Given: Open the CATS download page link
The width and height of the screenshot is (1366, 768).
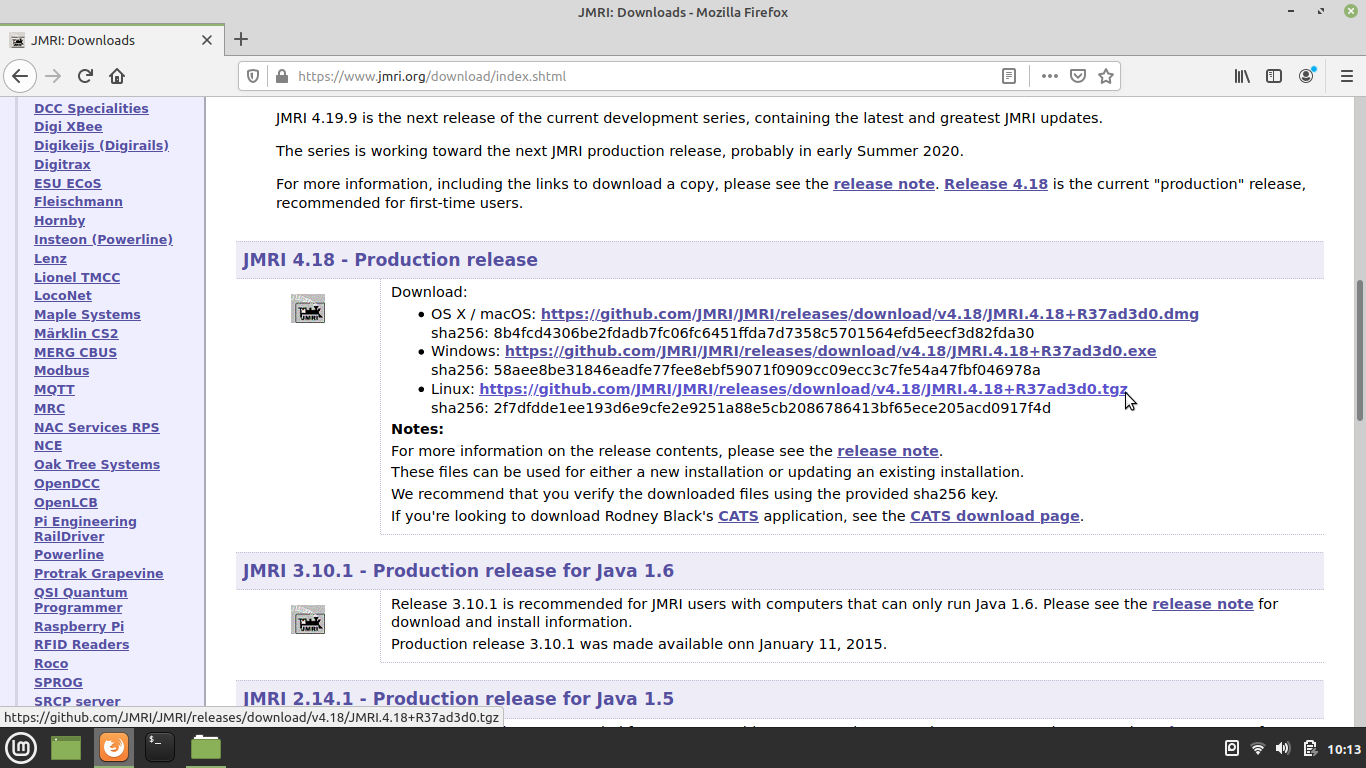Looking at the screenshot, I should 994,516.
